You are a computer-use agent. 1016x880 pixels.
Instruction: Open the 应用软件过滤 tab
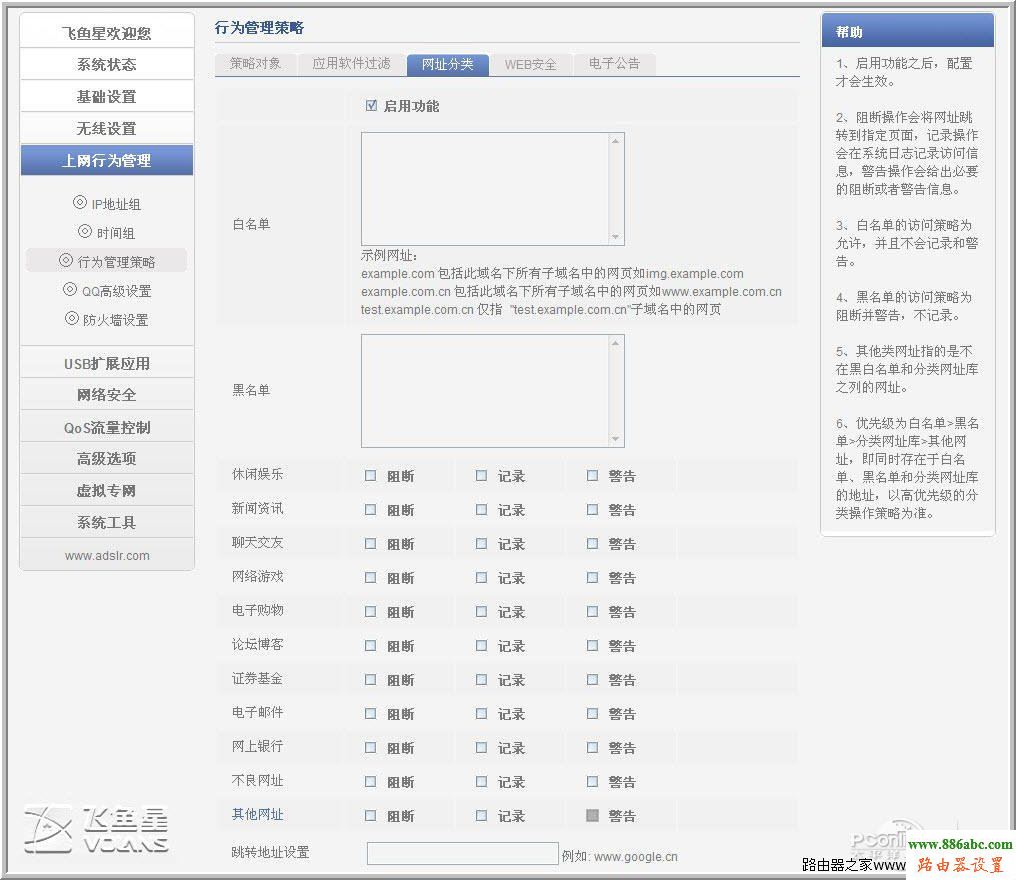click(x=352, y=64)
